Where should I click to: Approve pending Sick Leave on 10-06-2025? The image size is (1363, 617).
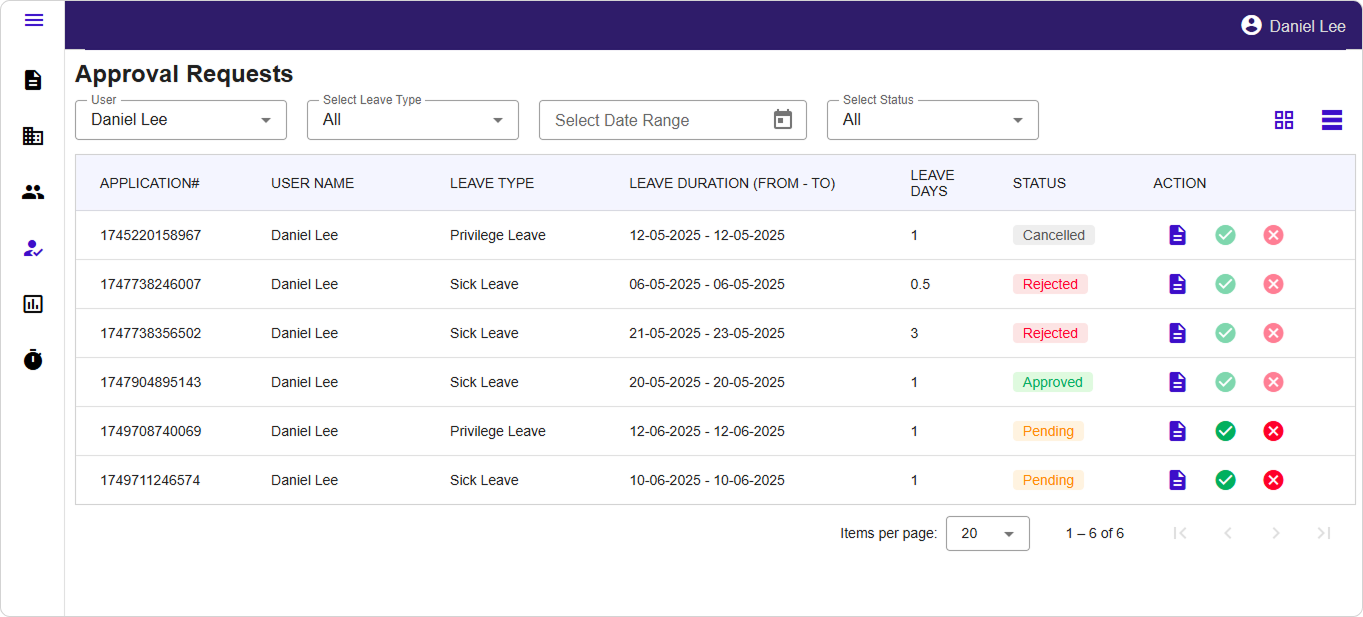tap(1225, 480)
